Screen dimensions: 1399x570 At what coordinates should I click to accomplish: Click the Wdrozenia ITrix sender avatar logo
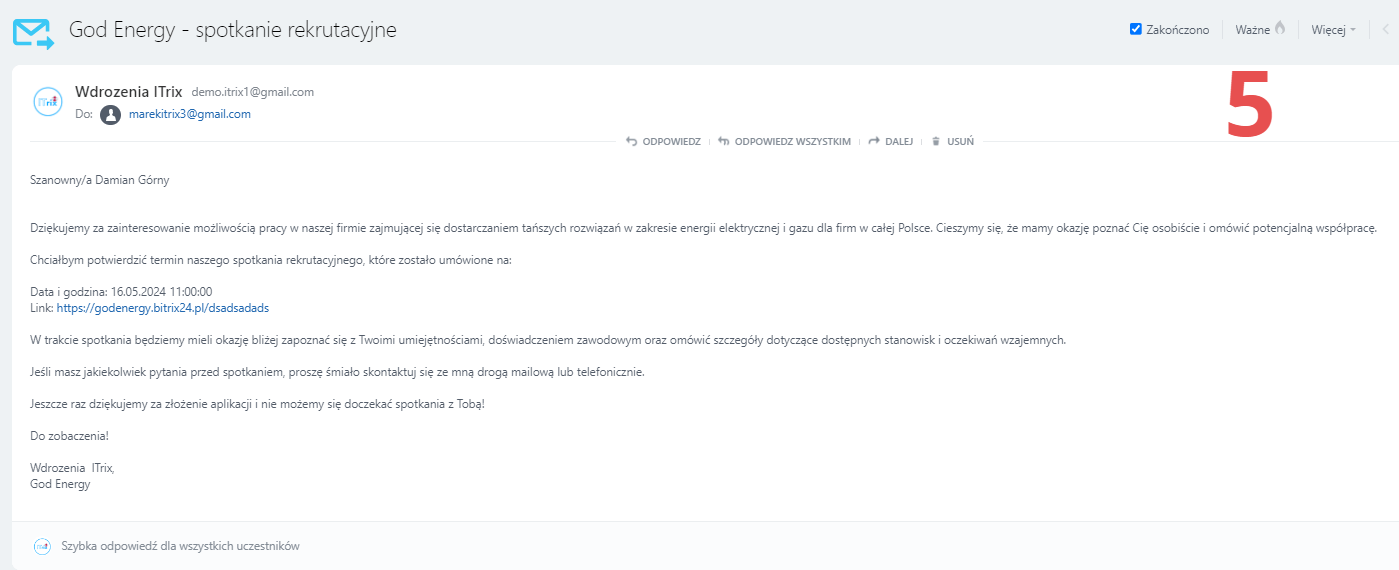coord(48,102)
